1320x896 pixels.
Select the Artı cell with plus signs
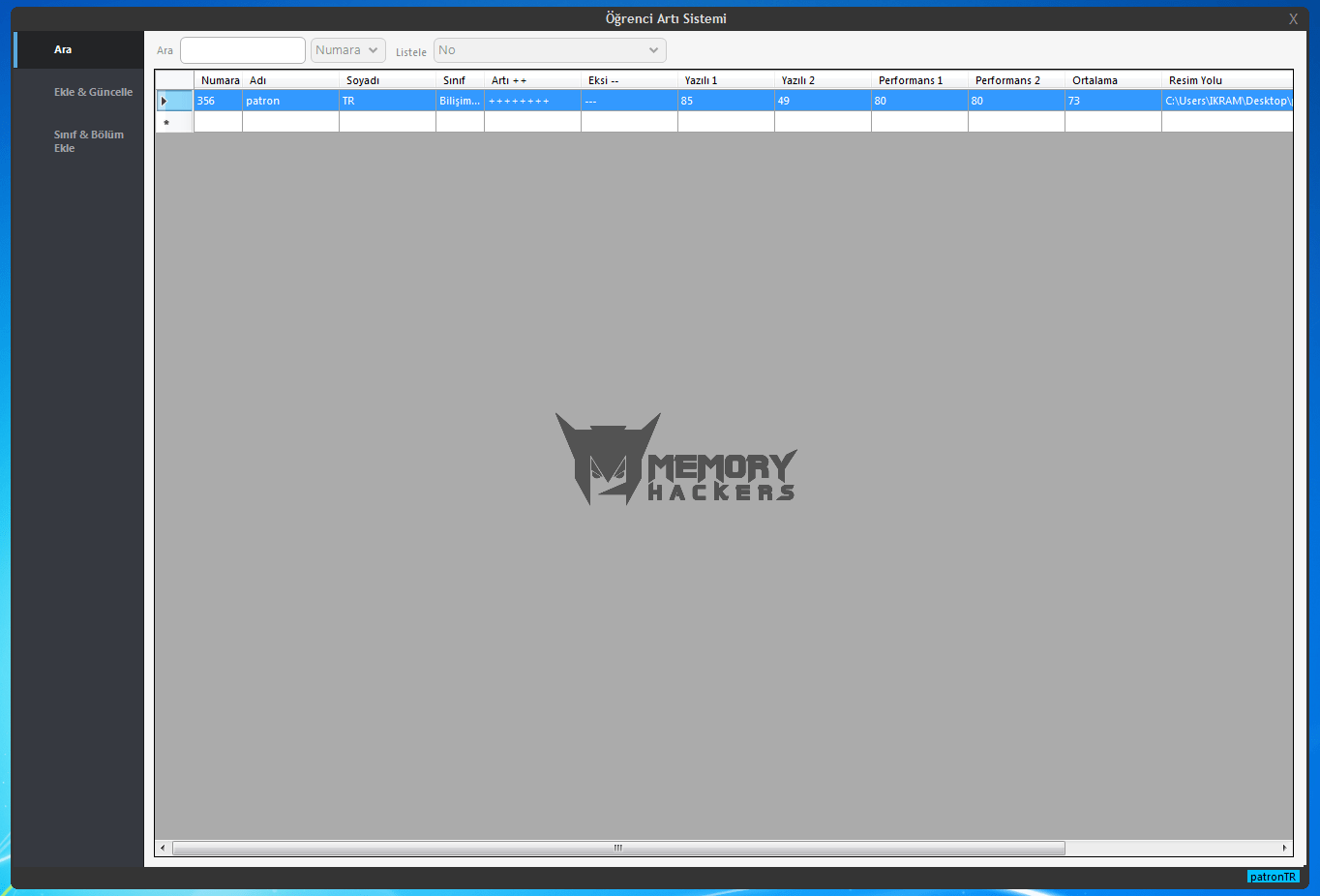tap(533, 101)
